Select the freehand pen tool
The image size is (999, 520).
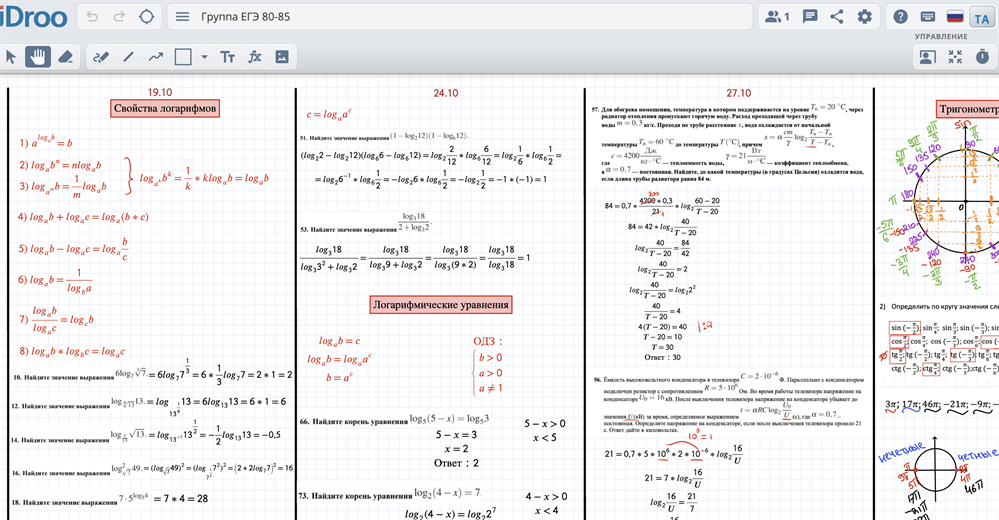(101, 57)
